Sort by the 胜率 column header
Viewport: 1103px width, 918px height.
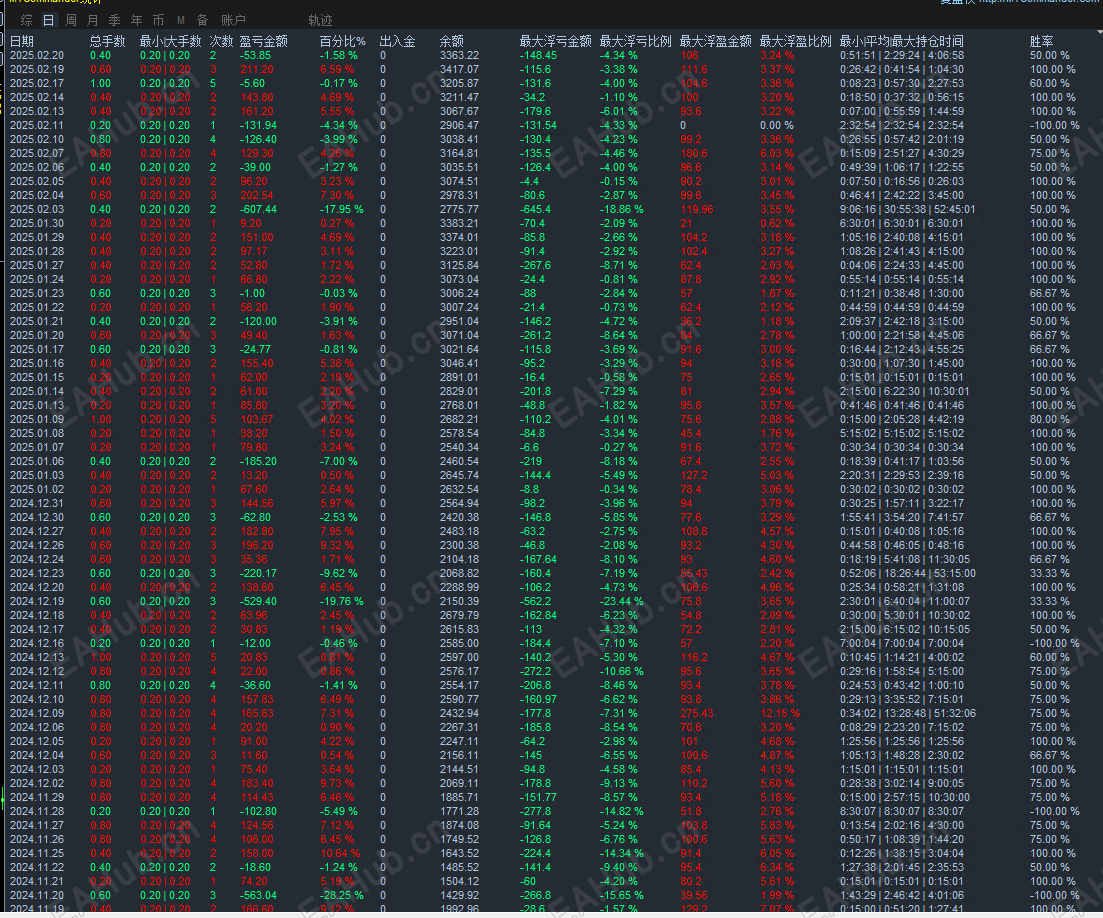[x=1042, y=42]
